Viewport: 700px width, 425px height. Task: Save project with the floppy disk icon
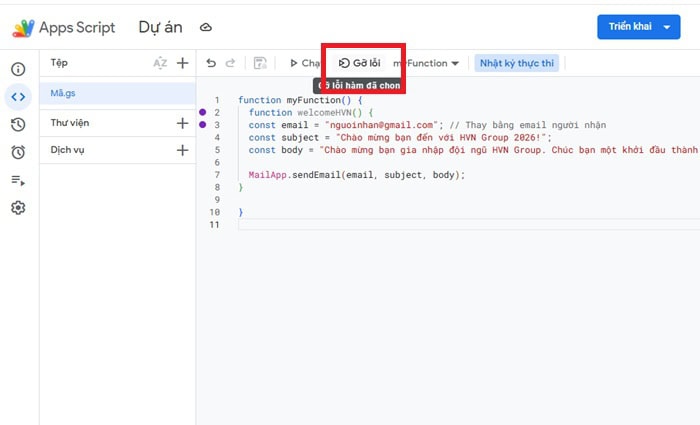click(260, 63)
